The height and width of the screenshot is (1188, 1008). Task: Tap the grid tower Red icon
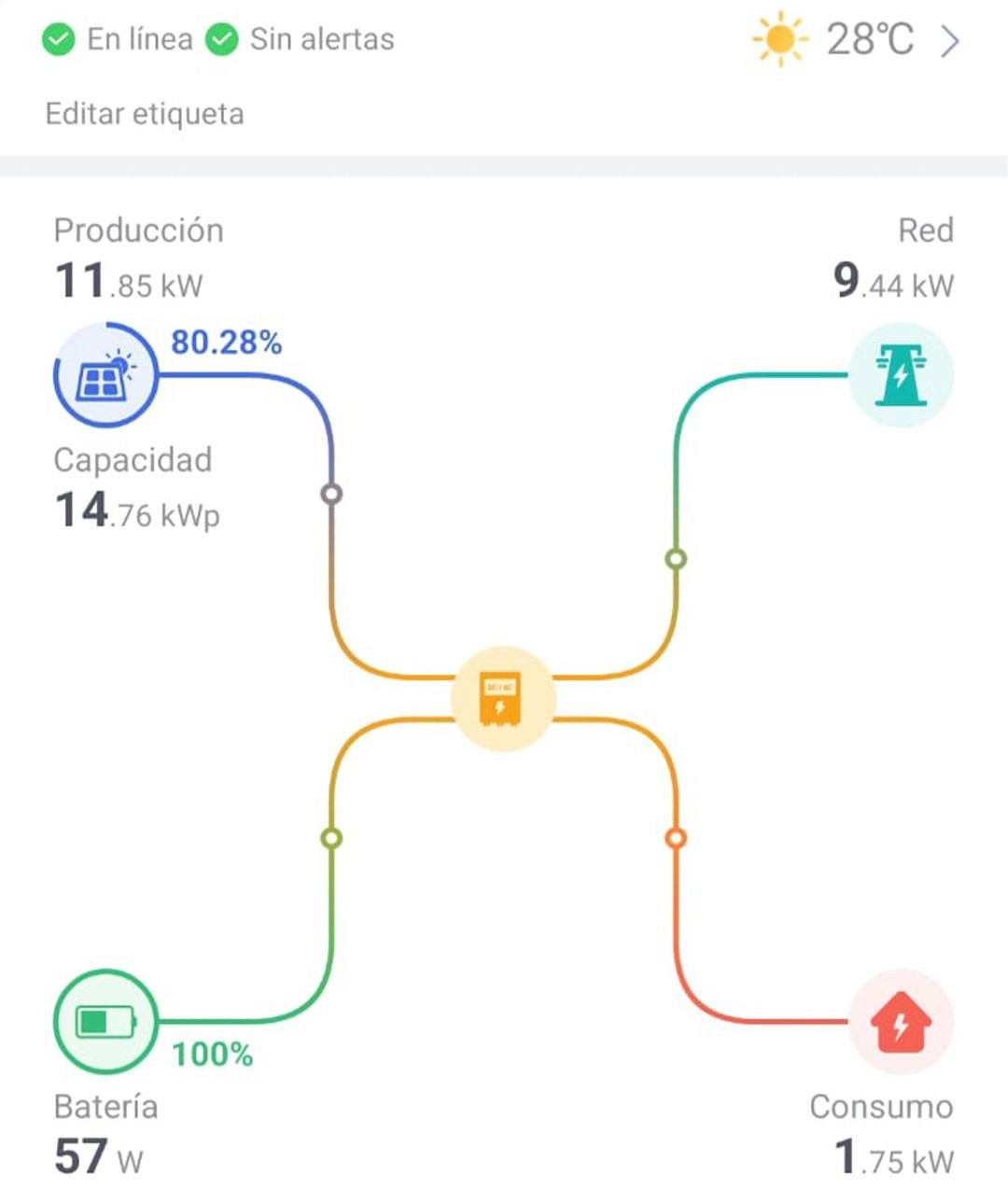pos(901,375)
